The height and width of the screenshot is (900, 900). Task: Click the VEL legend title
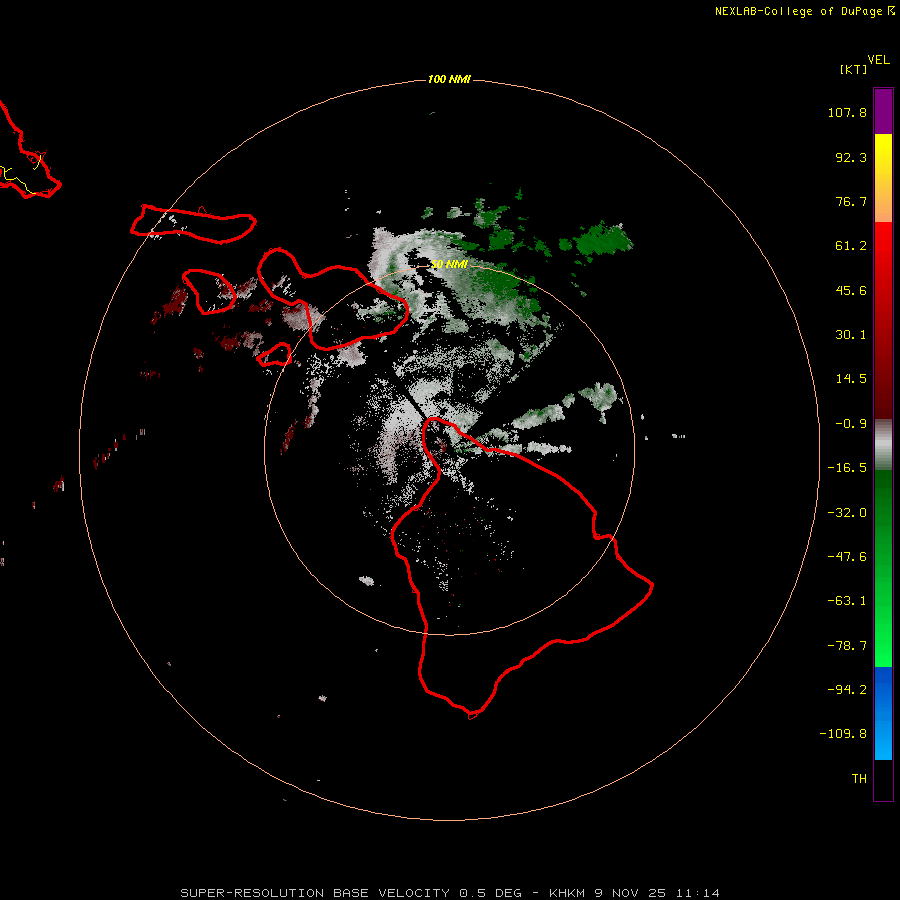pyautogui.click(x=879, y=60)
